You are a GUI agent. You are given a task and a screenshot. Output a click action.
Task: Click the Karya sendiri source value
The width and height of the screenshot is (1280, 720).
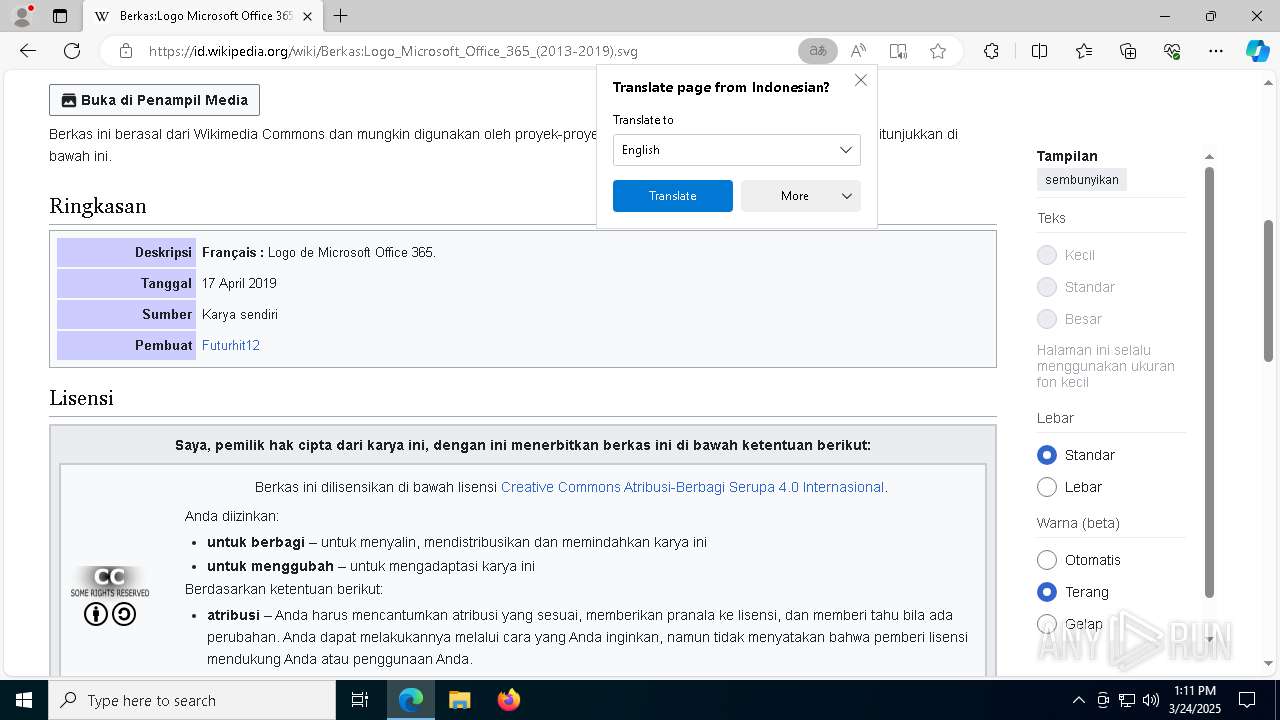point(240,314)
